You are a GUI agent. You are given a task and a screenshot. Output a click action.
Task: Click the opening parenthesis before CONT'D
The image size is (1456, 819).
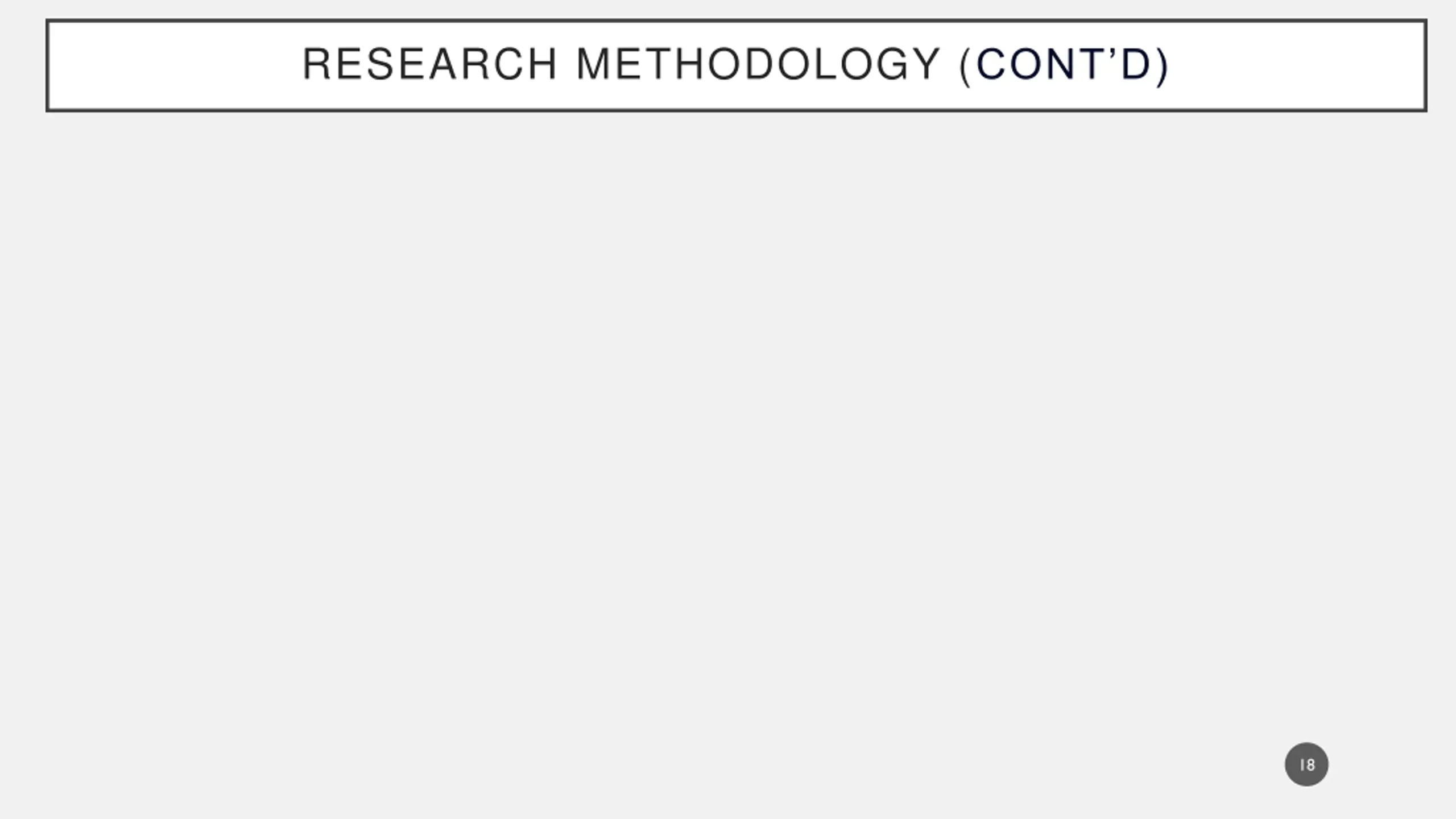965,66
